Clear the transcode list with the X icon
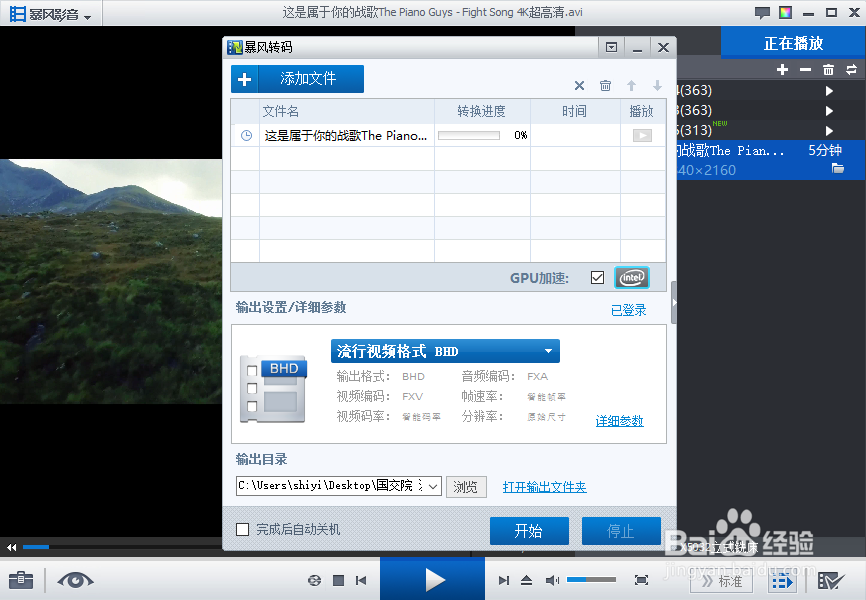Viewport: 866px width, 600px height. click(x=578, y=86)
